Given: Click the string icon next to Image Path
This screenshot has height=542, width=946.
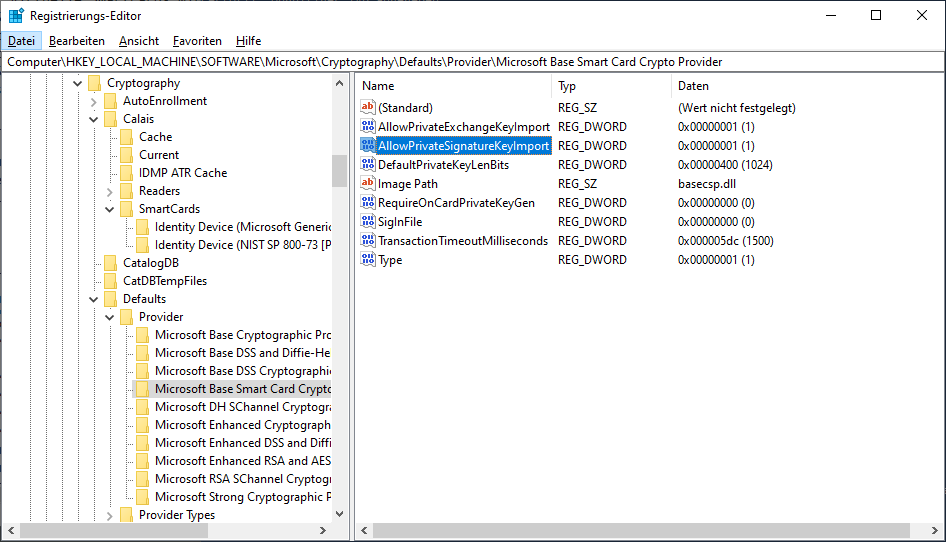Looking at the screenshot, I should click(367, 184).
